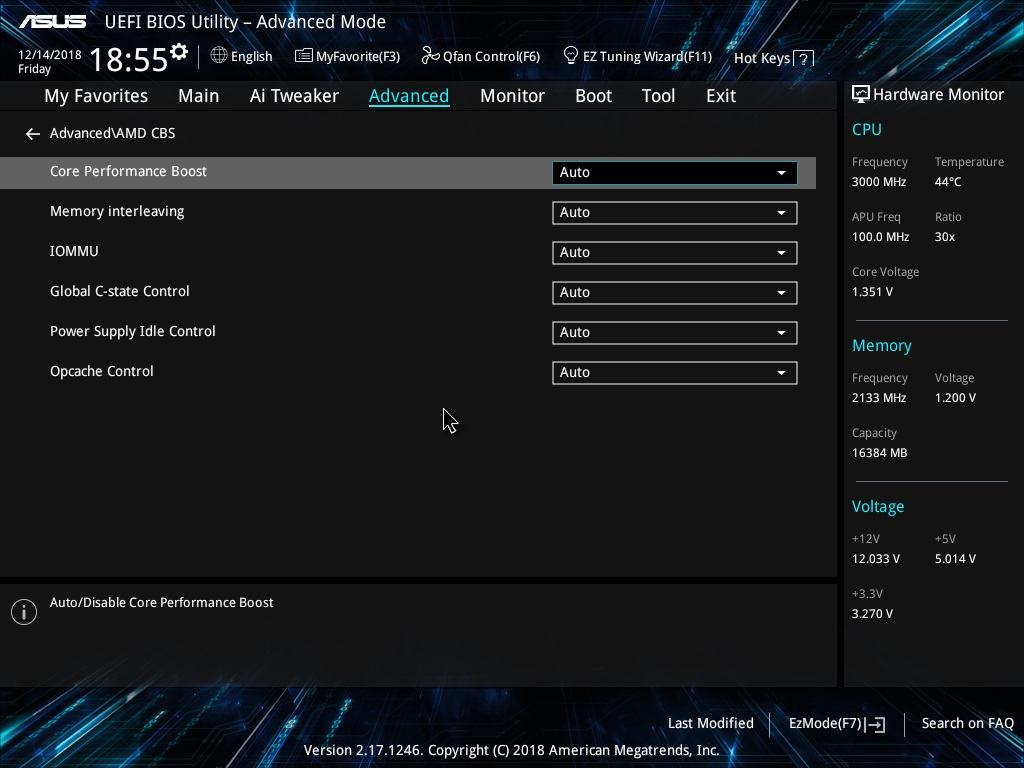Click the 12/14/2018 date text
Screen dimensions: 1024x768
click(50, 55)
